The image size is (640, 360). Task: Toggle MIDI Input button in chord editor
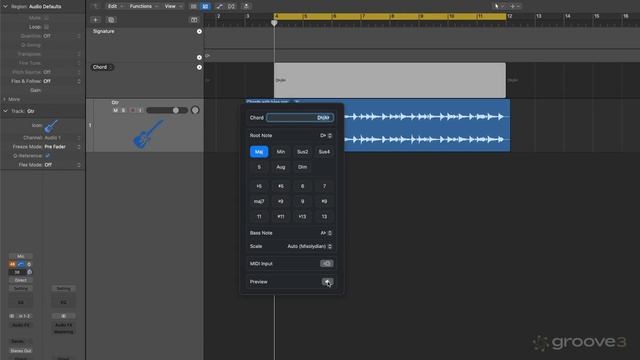(x=327, y=264)
